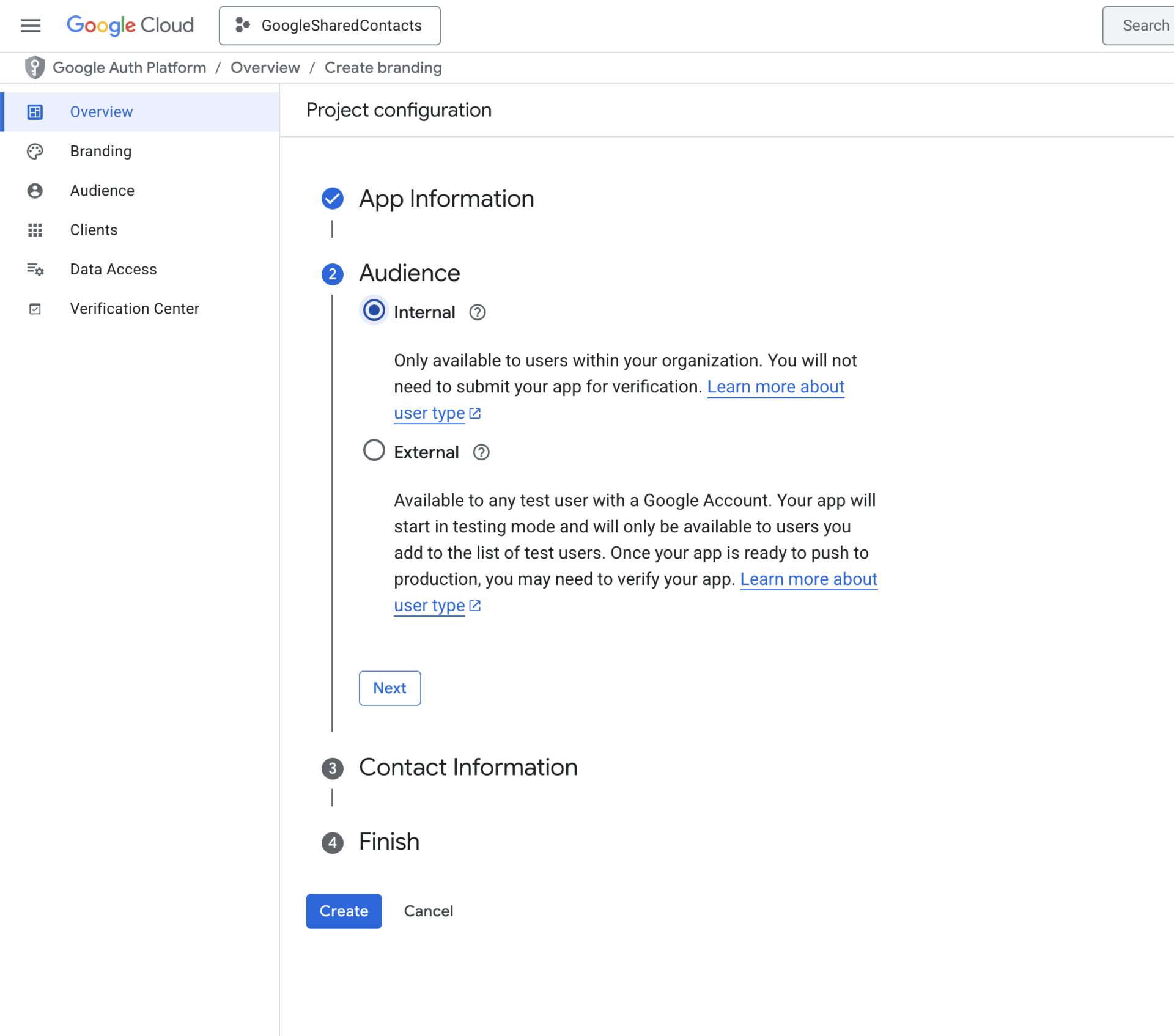Expand the App Information step
This screenshot has height=1036, width=1174.
tap(446, 199)
